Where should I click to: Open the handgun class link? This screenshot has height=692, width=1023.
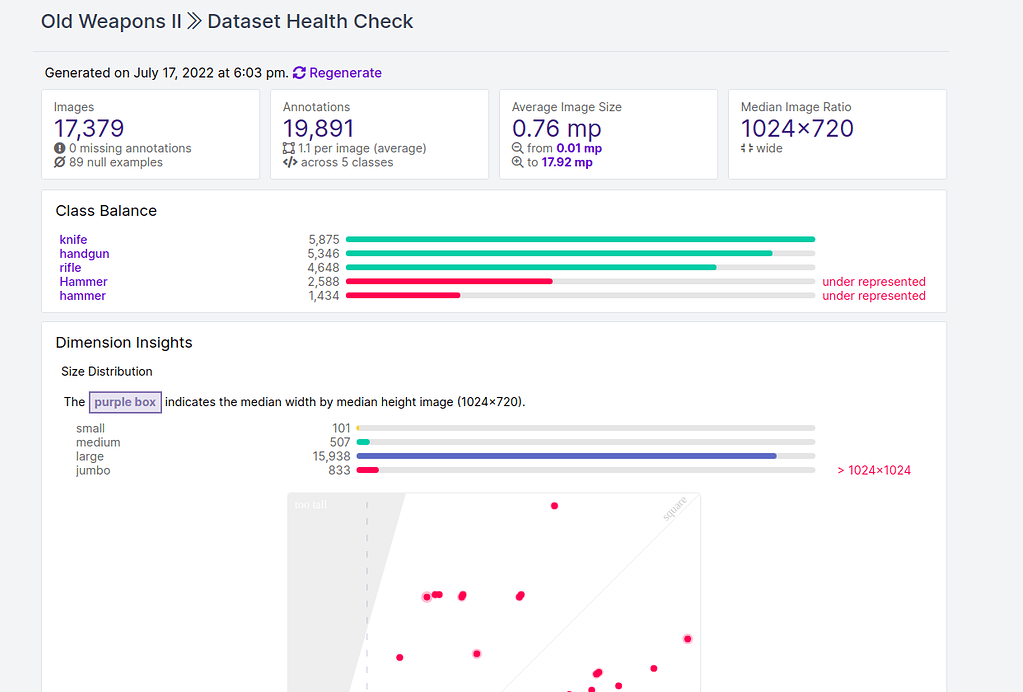coord(84,254)
